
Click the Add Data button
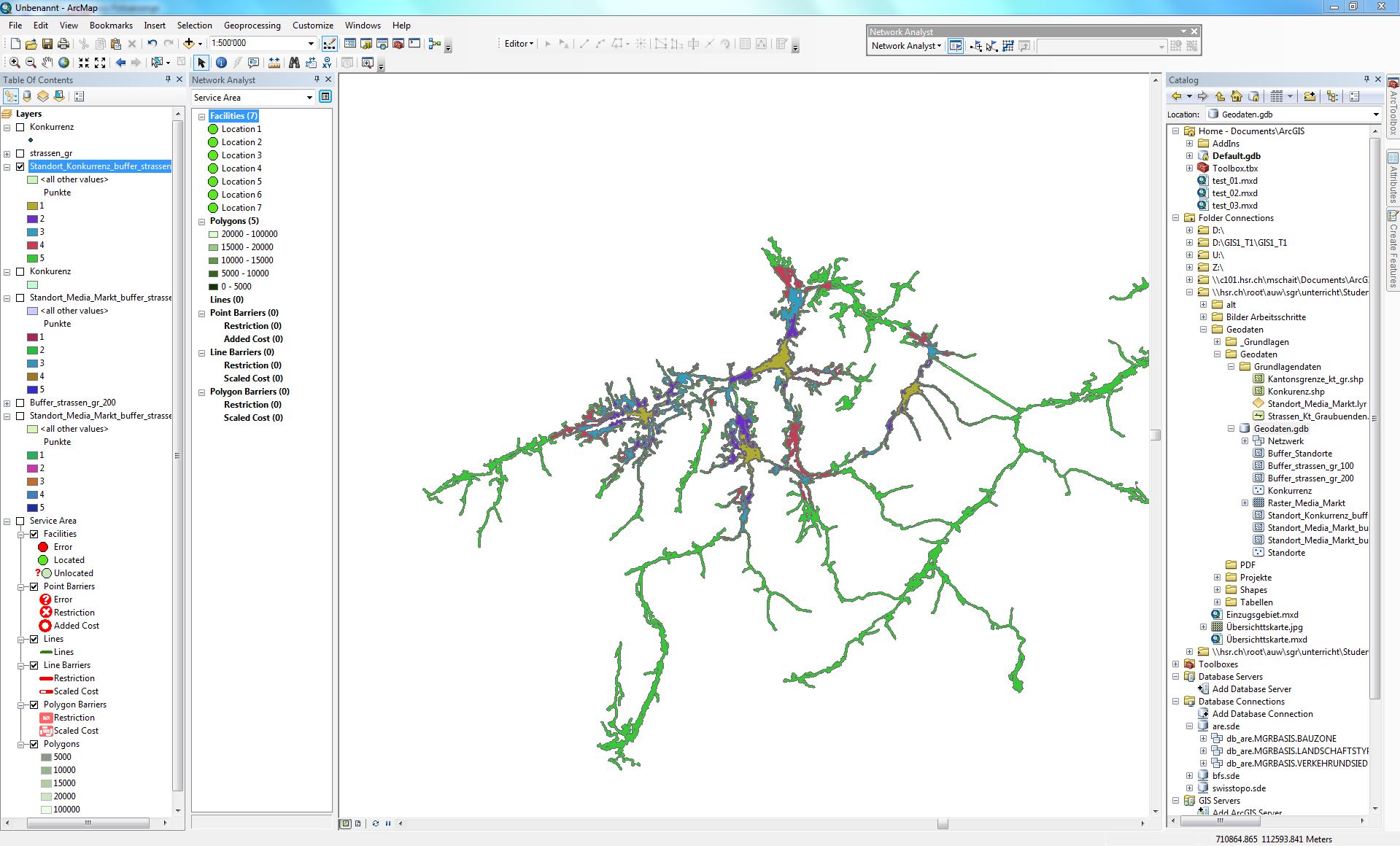coord(188,44)
